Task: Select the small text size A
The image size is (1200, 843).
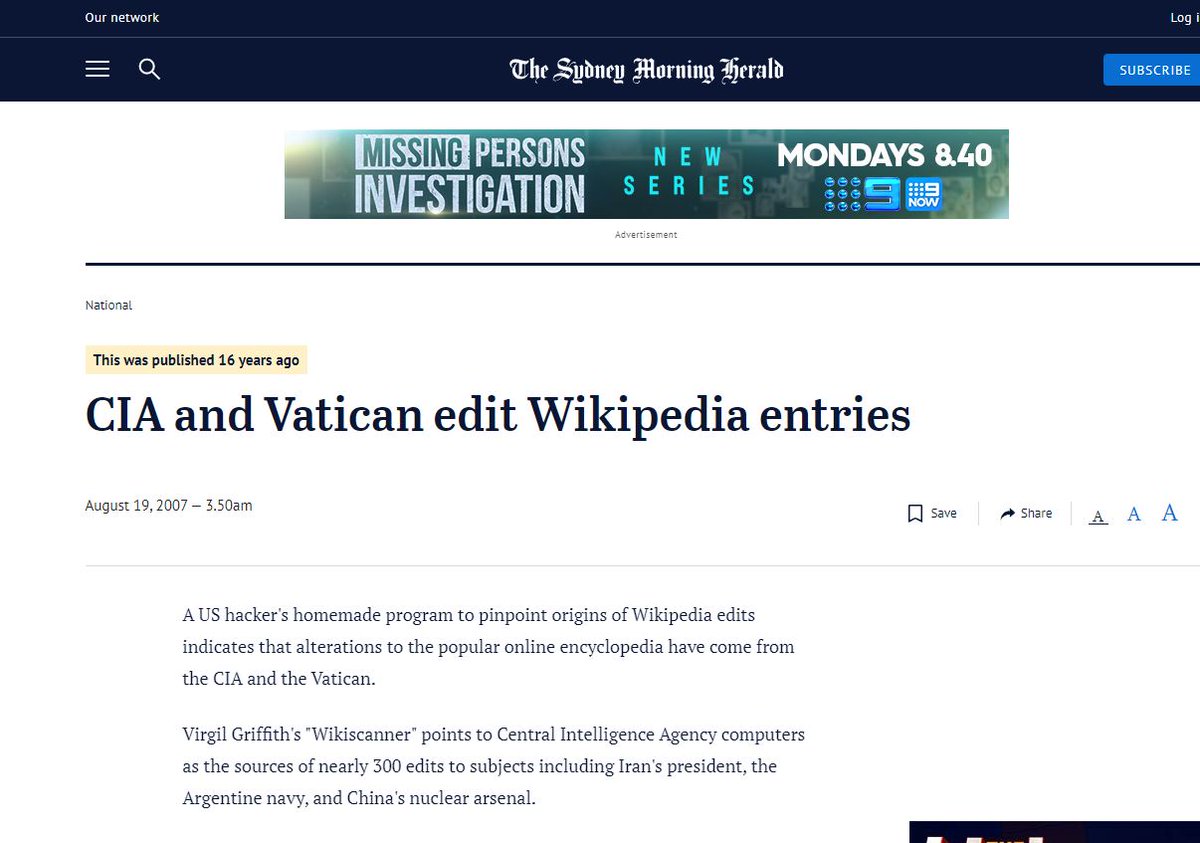Action: 1098,517
